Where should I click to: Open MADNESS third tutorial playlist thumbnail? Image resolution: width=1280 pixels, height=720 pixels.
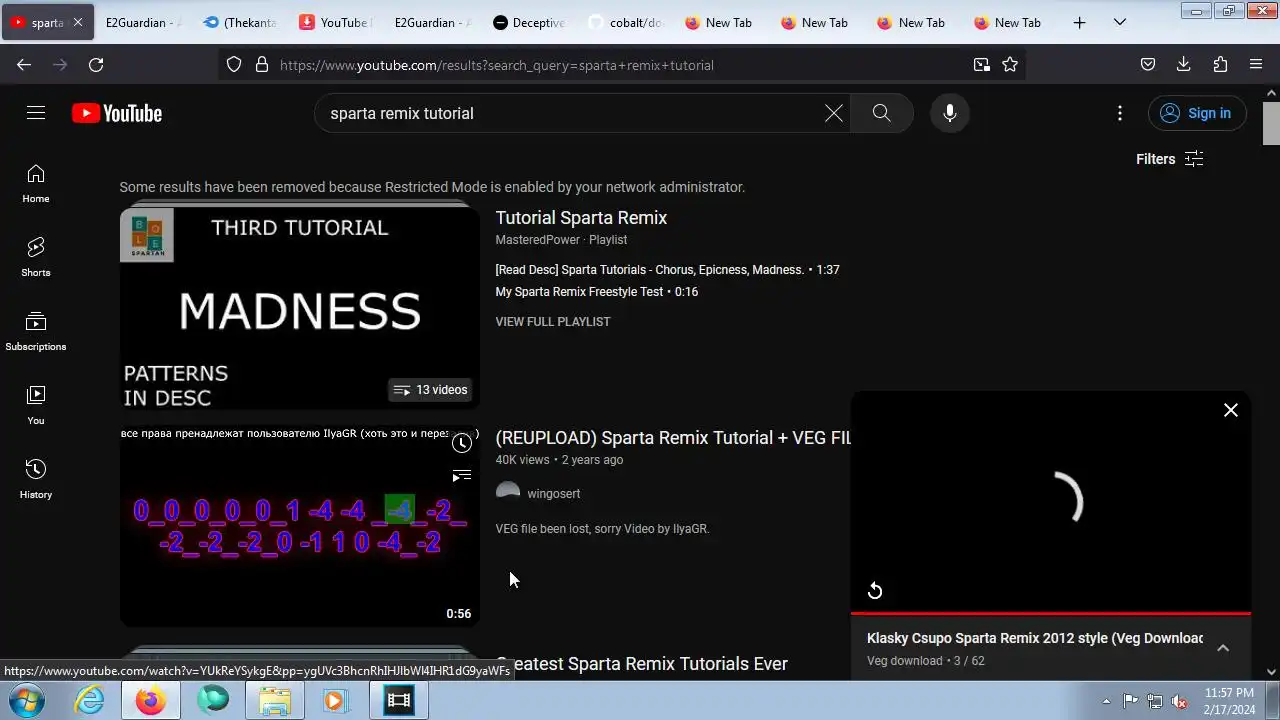(x=300, y=306)
